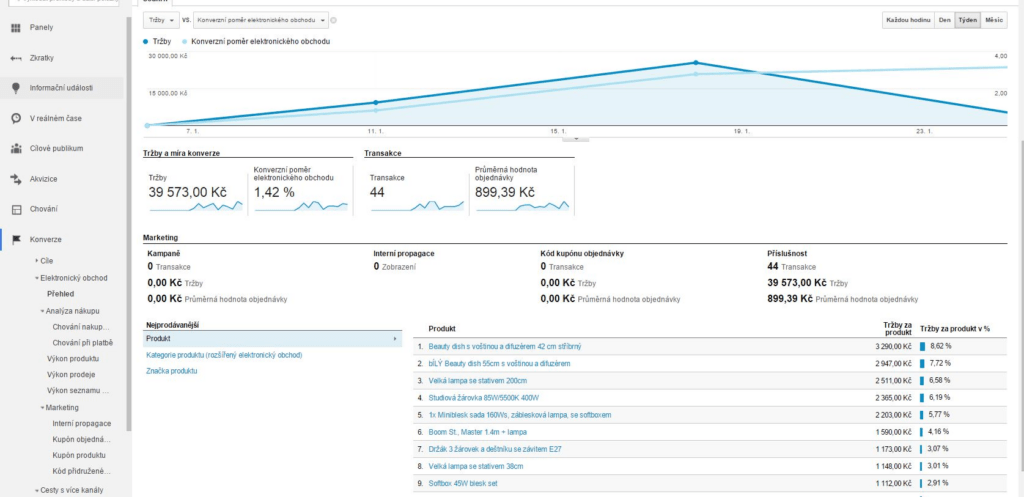
Task: Open the Tržby metric dropdown
Action: pos(161,20)
